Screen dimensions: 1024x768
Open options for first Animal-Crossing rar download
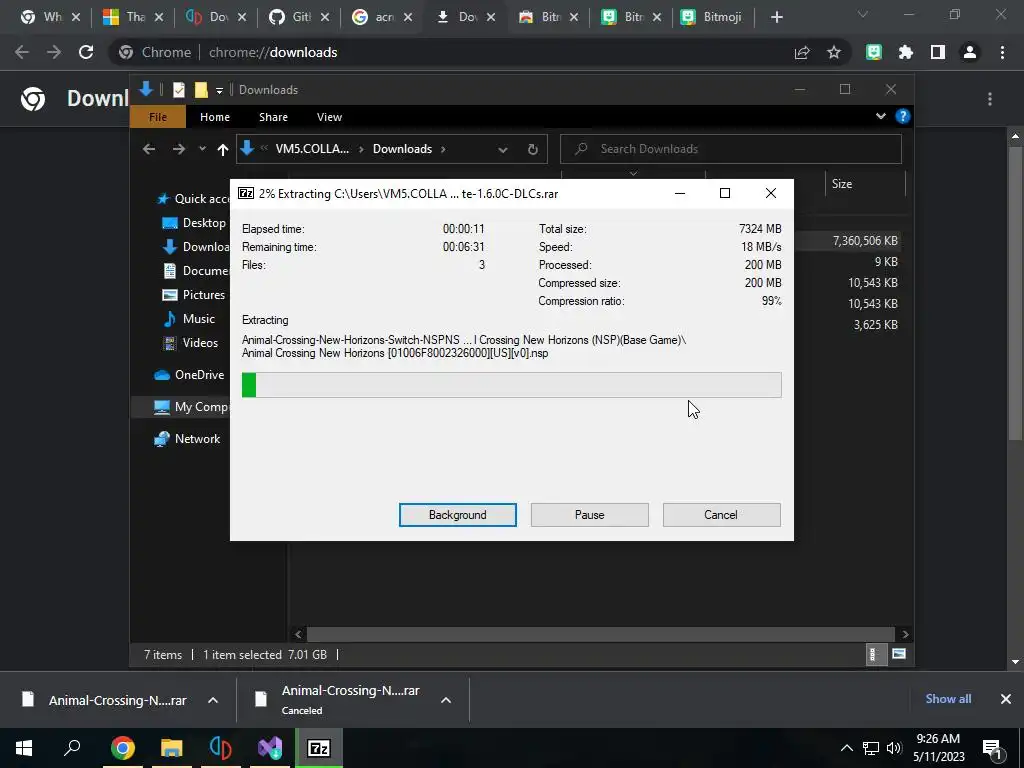(213, 700)
